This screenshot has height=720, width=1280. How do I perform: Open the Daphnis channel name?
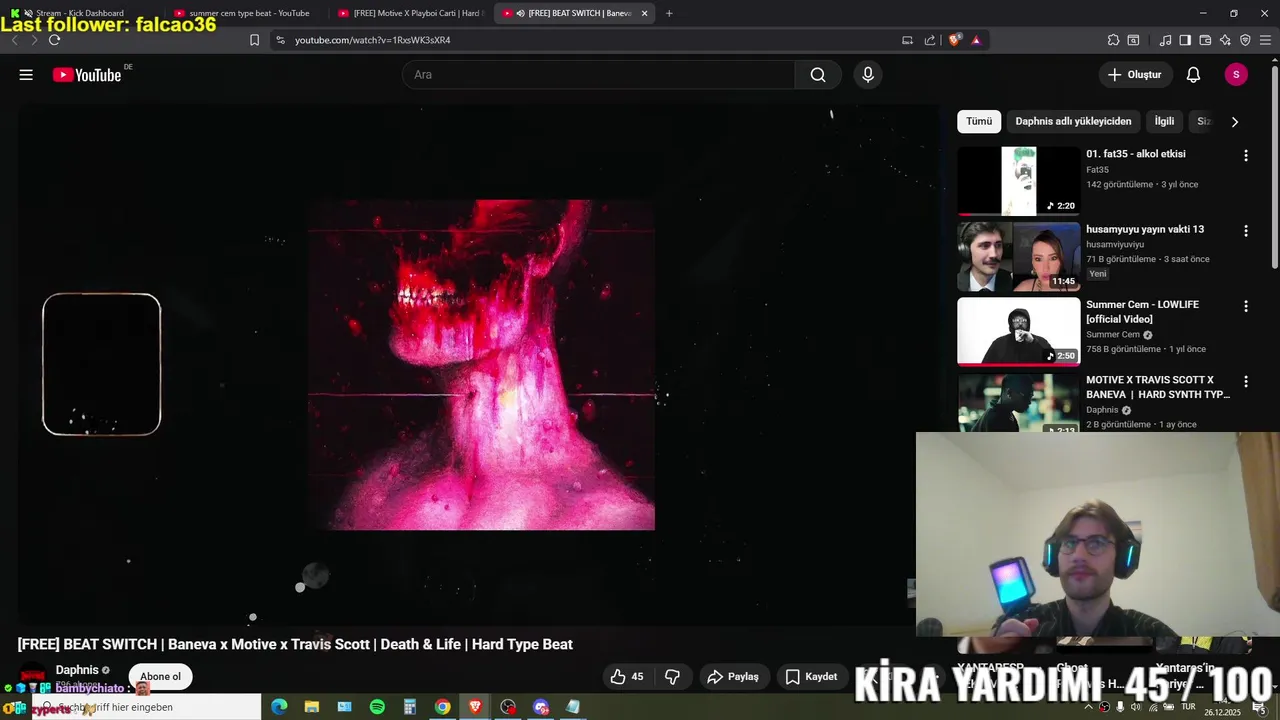[77, 670]
